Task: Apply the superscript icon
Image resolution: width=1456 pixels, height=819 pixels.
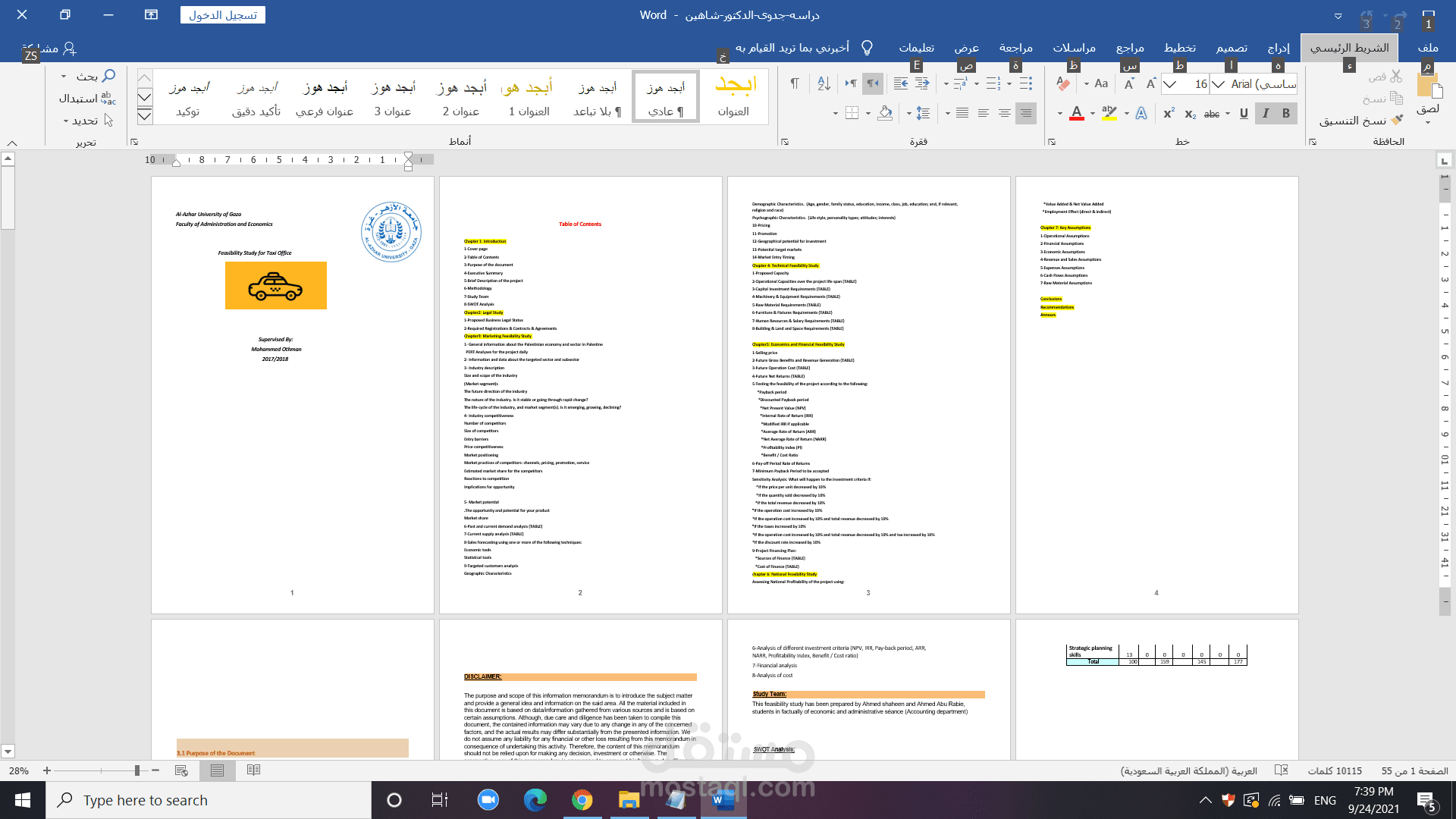Action: 1169,114
